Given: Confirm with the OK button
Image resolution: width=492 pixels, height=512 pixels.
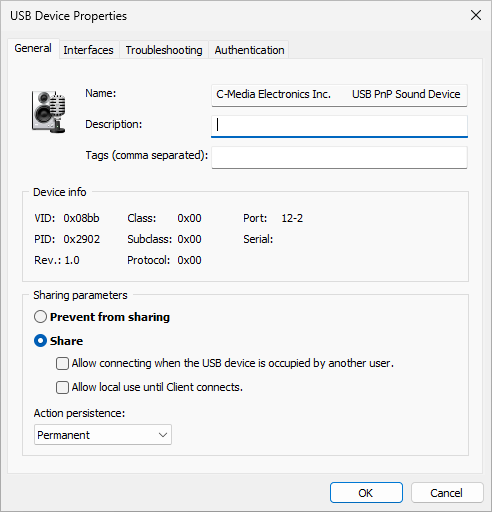Looking at the screenshot, I should 366,493.
